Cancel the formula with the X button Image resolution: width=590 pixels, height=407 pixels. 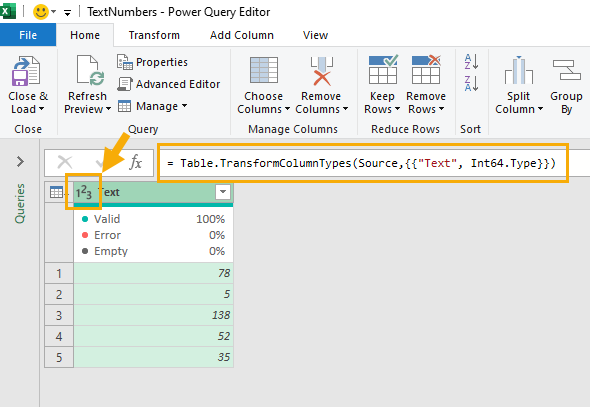tap(65, 162)
